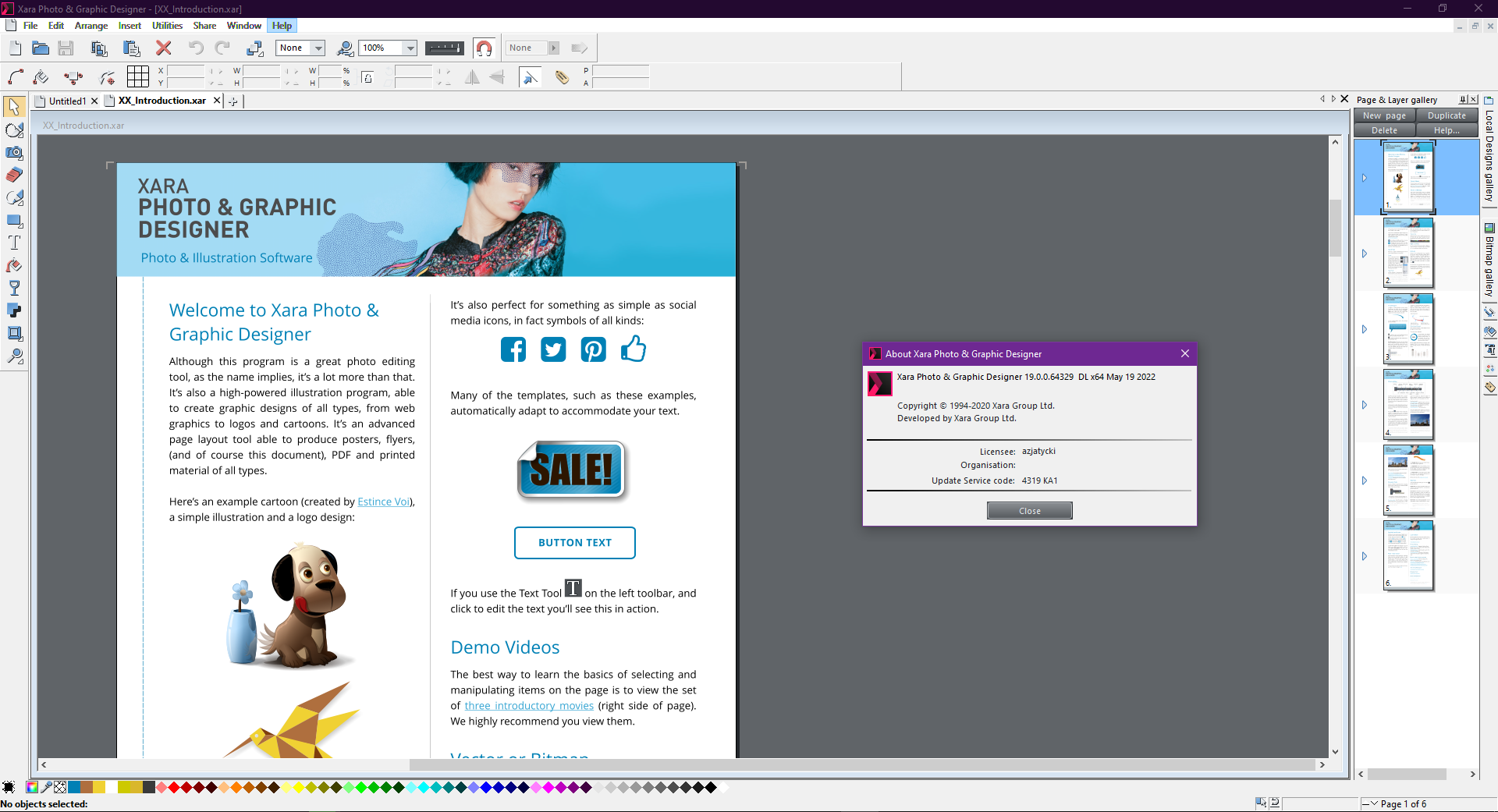Expand layers for page 5 thumbnail
Viewport: 1498px width, 812px height.
click(1365, 480)
